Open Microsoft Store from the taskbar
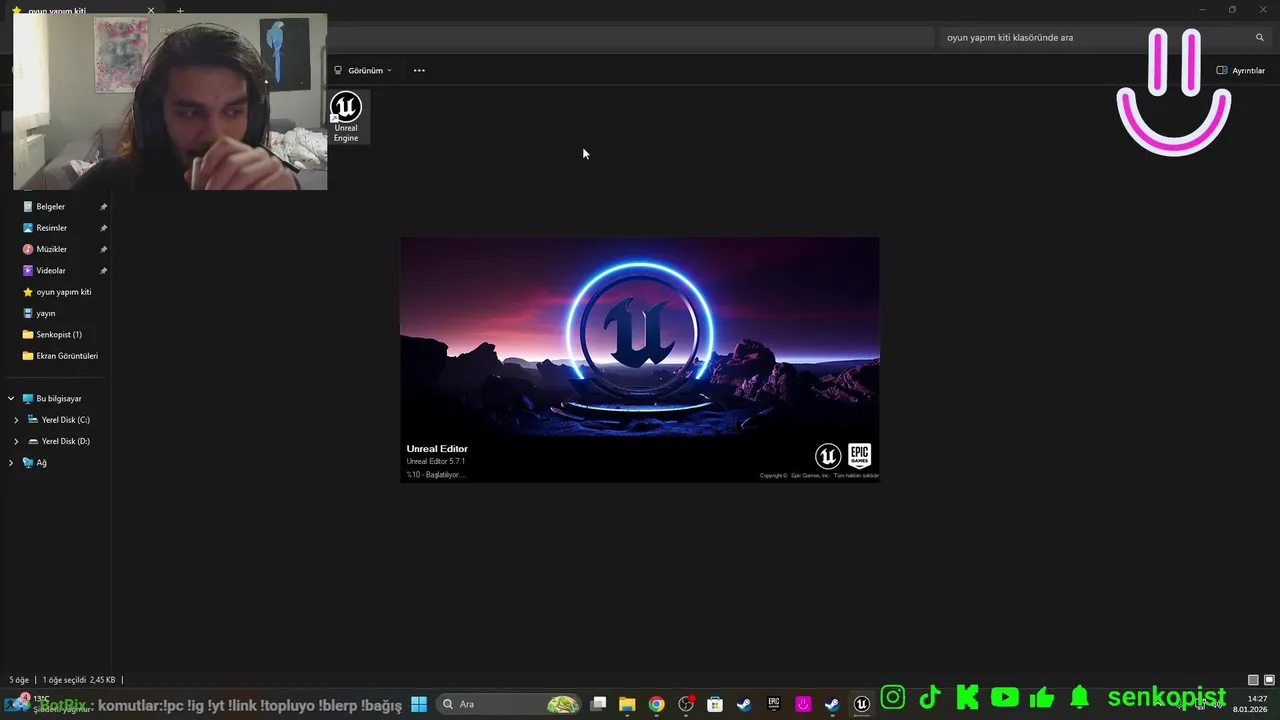1280x720 pixels. [x=715, y=704]
